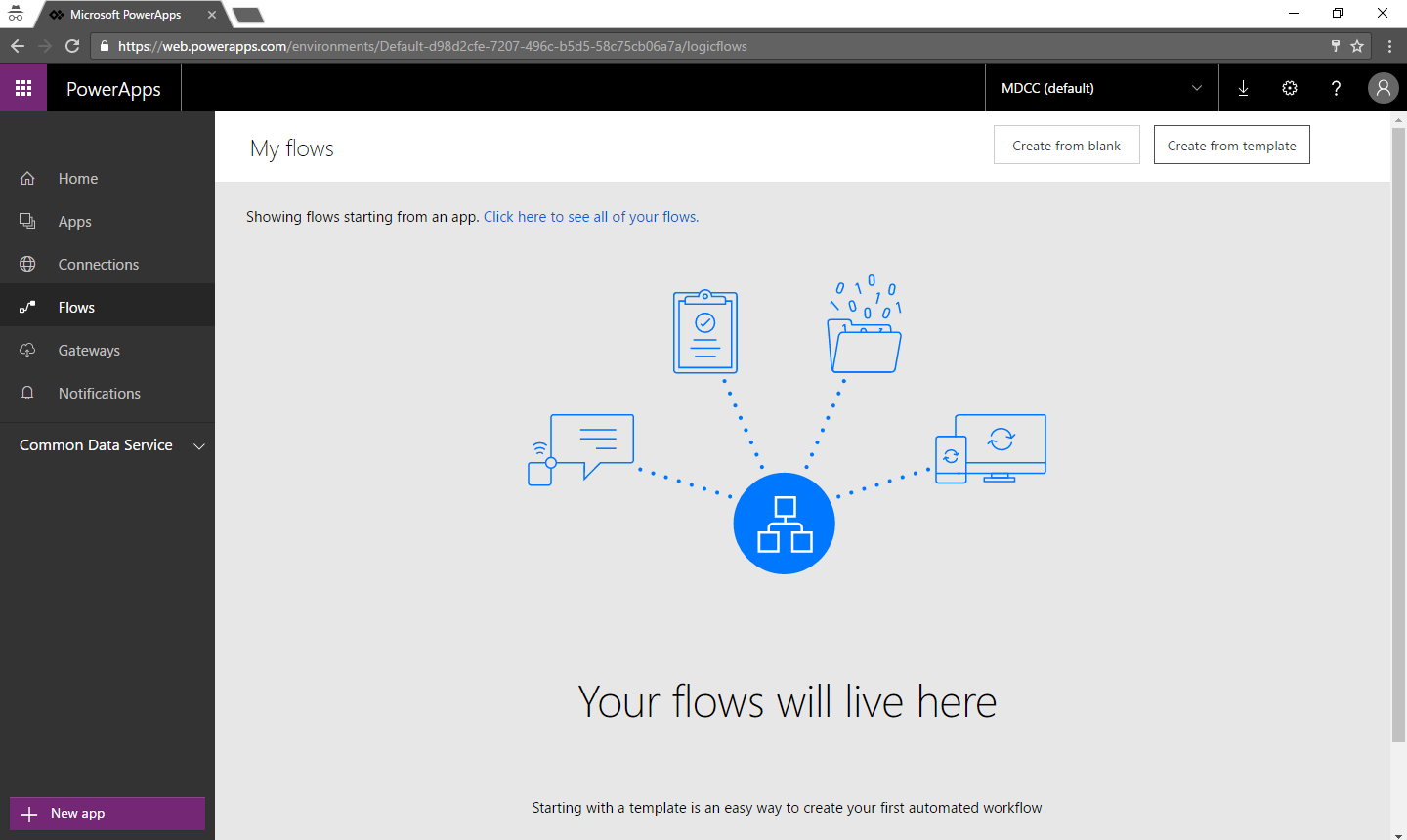
Task: Click the user account avatar icon
Action: pyautogui.click(x=1383, y=88)
